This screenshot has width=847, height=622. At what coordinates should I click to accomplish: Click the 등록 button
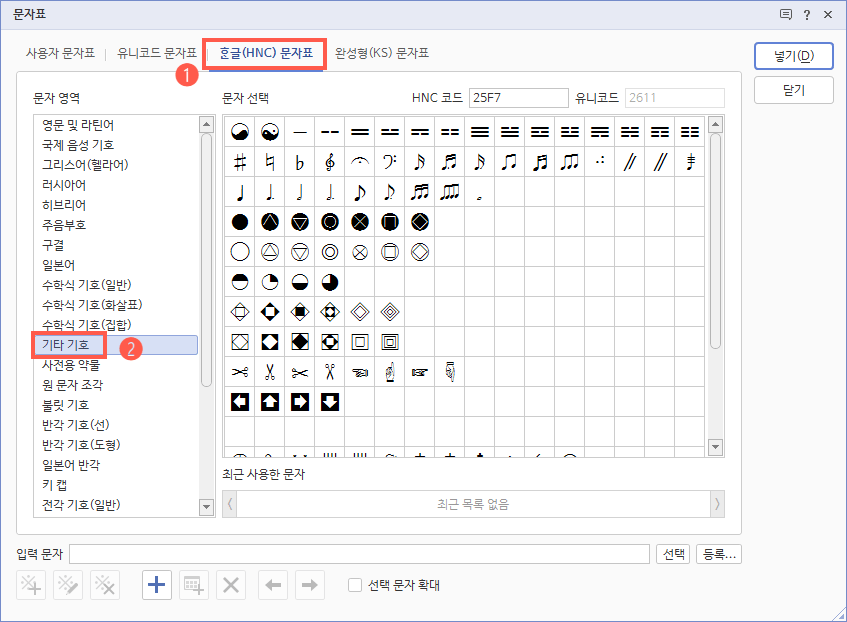[717, 554]
